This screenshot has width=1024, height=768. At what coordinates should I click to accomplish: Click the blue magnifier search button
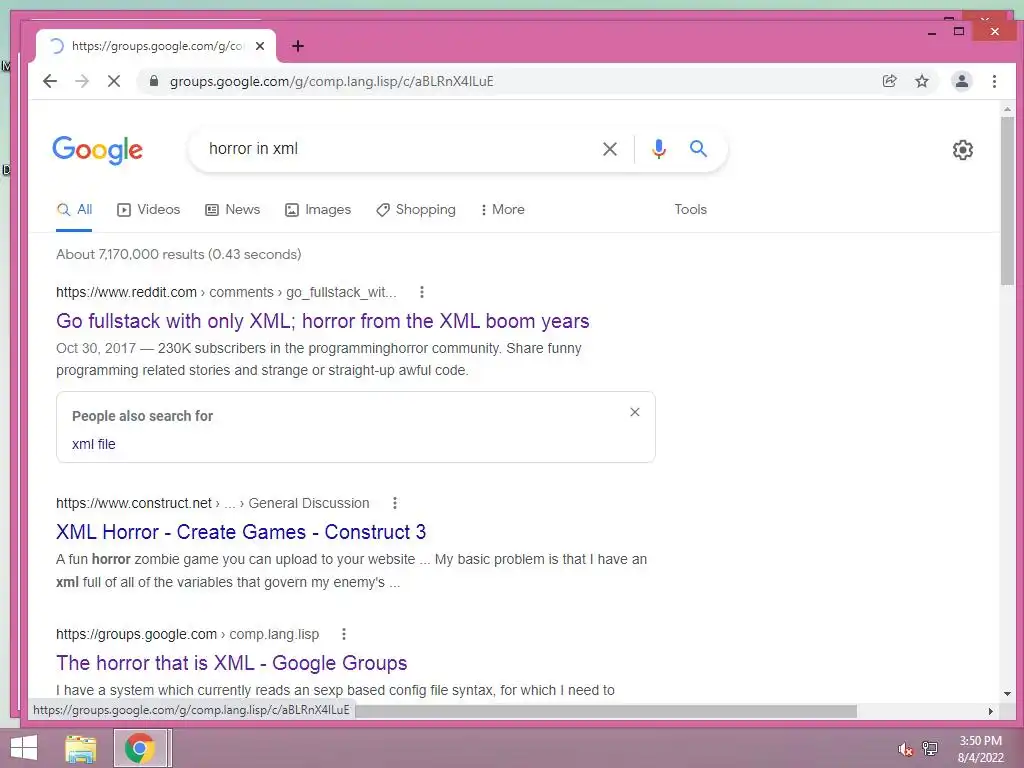[x=698, y=148]
